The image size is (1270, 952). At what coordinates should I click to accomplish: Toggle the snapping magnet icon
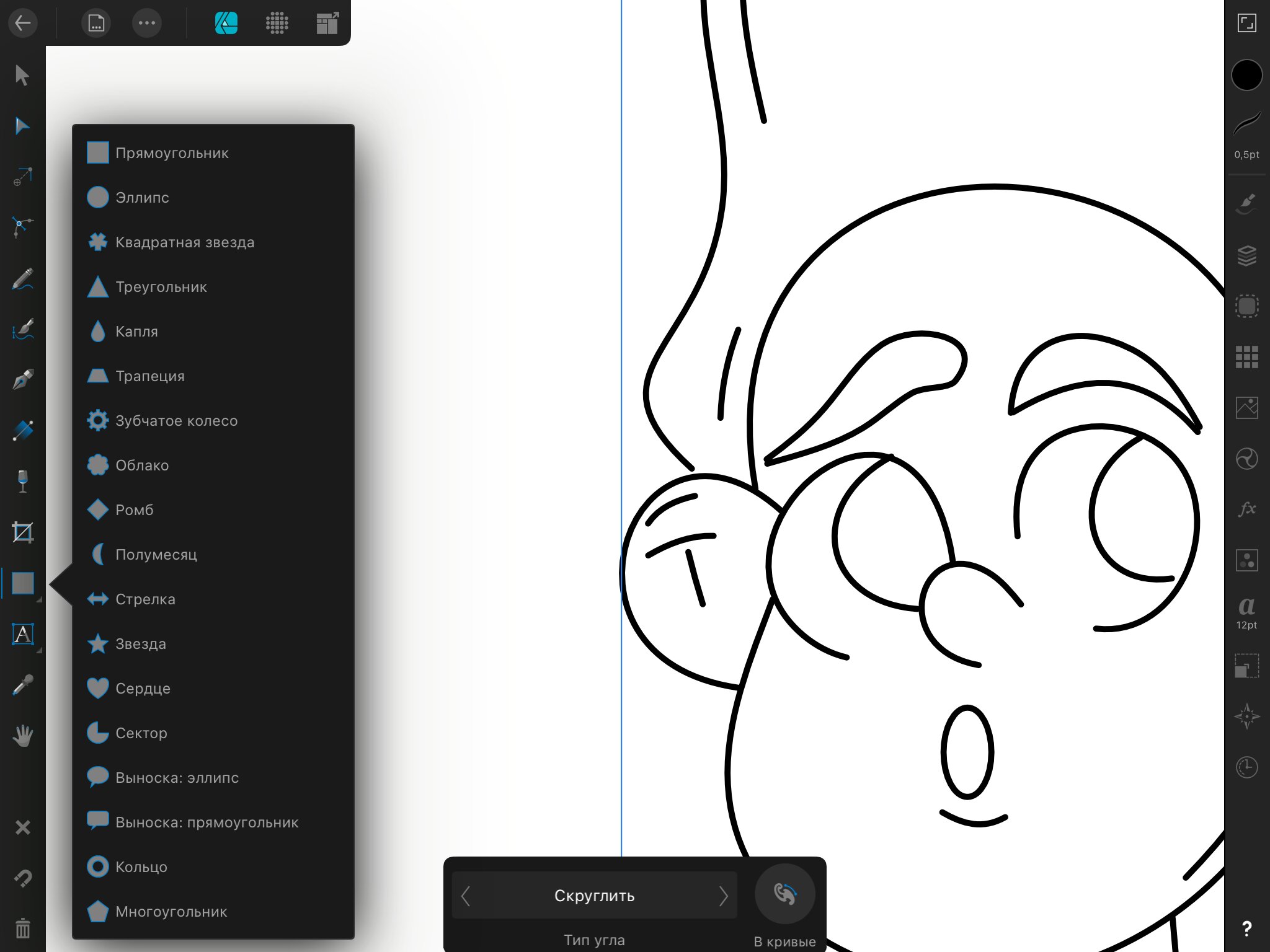22,878
